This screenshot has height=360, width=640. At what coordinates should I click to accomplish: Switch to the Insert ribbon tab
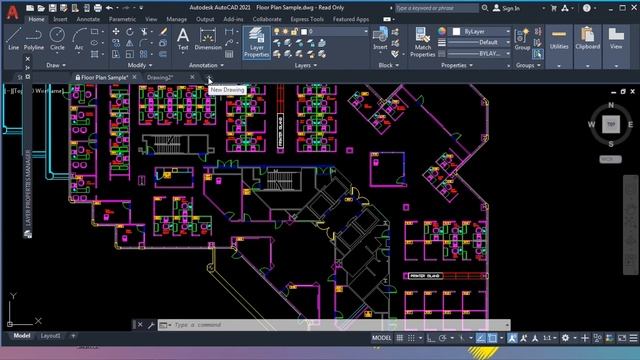coord(60,19)
